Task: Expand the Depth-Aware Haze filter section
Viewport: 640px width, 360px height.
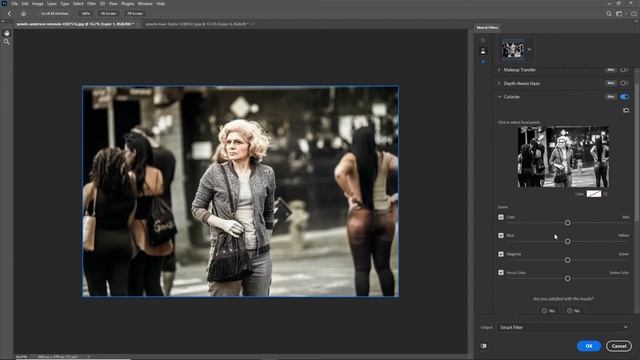Action: coord(499,83)
